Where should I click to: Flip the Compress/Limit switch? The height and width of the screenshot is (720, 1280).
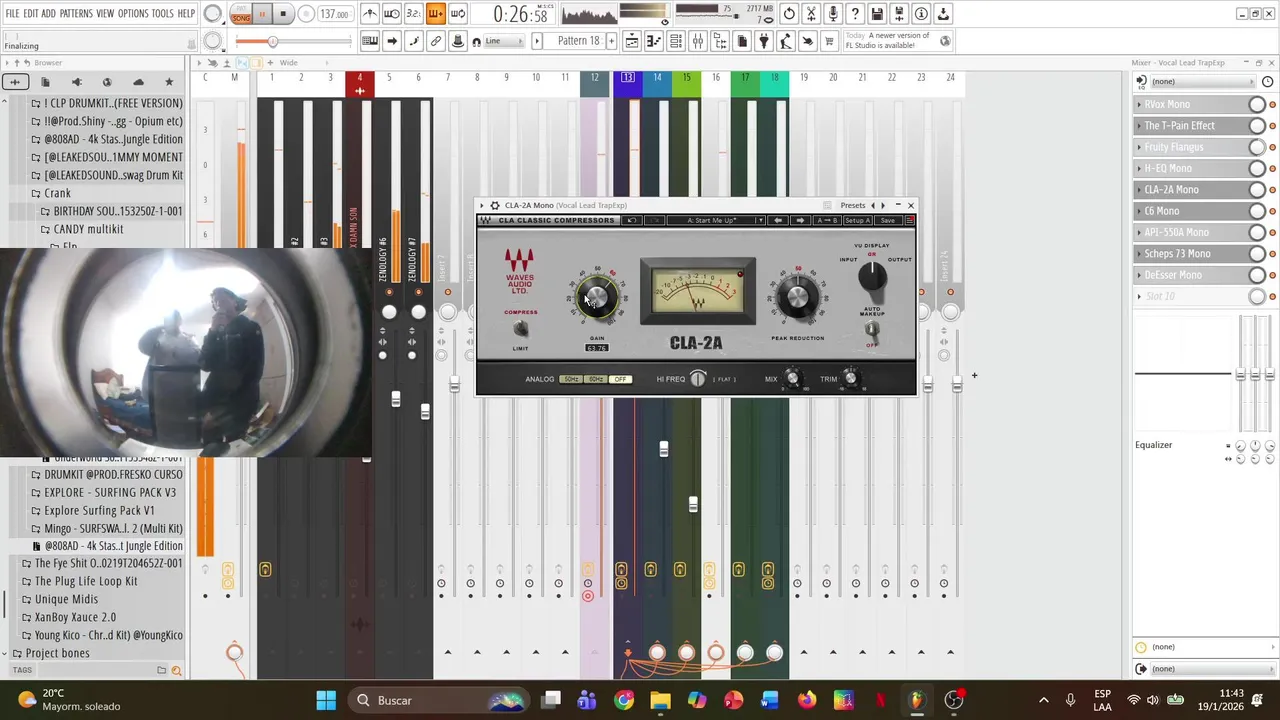(x=520, y=329)
